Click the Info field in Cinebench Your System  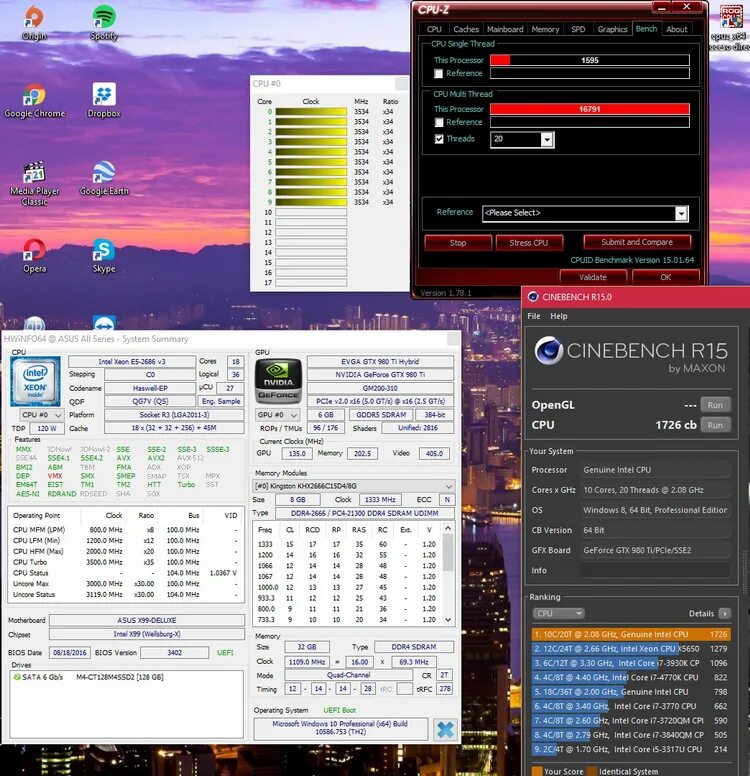(655, 571)
